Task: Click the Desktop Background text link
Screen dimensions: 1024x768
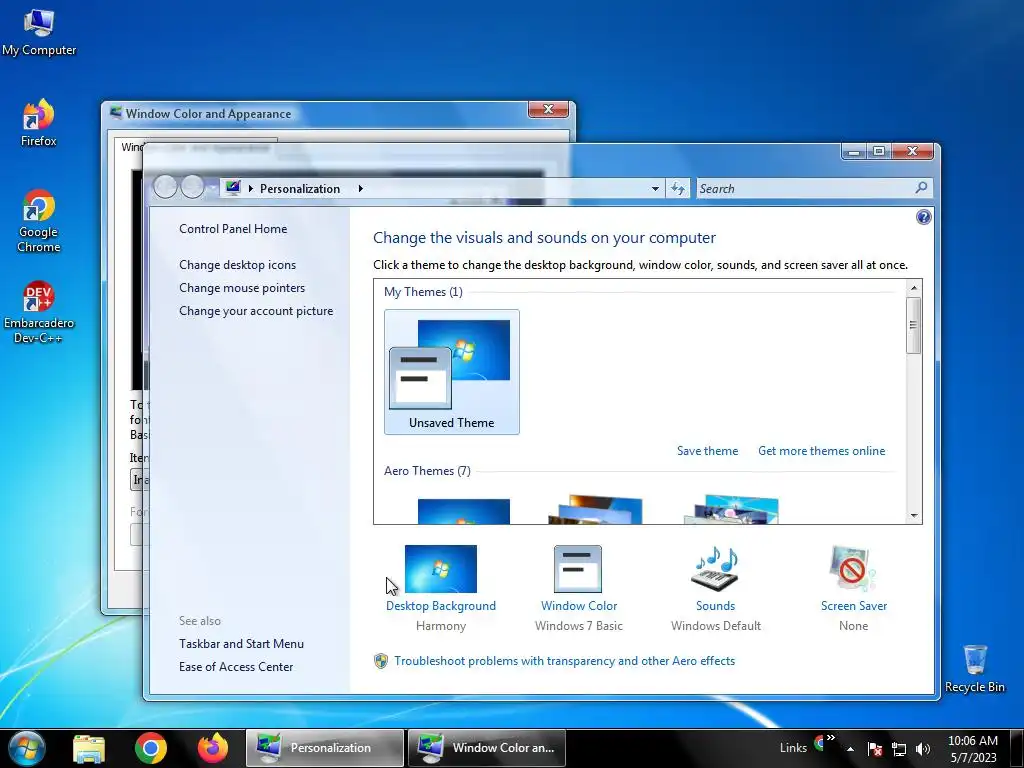Action: pyautogui.click(x=441, y=605)
